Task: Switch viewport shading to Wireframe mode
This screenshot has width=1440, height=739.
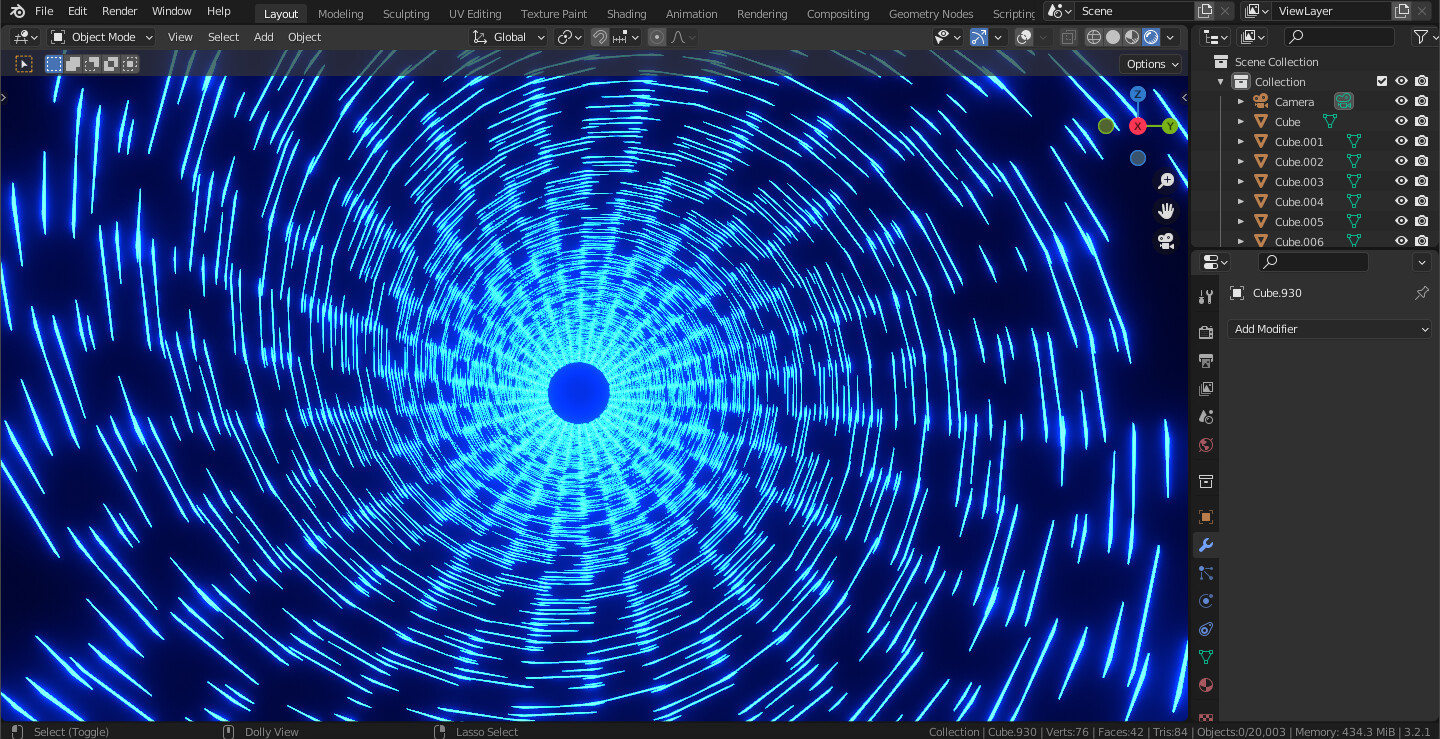Action: tap(1093, 37)
